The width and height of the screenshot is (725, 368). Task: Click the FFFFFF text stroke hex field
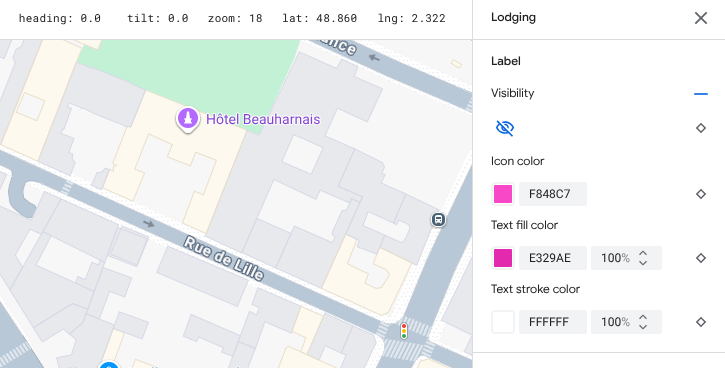(553, 322)
